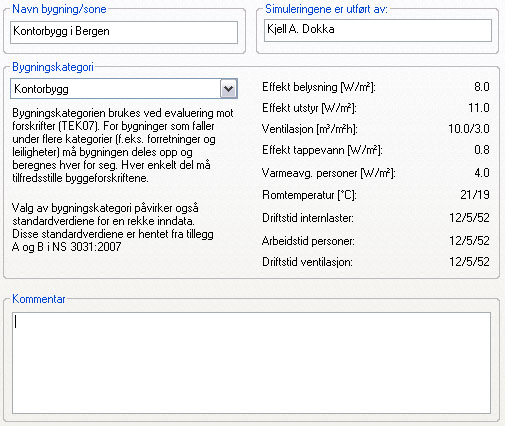Viewport: 505px width, 426px height.
Task: Click the NS 3031:2007 standardverdier note
Action: click(113, 227)
